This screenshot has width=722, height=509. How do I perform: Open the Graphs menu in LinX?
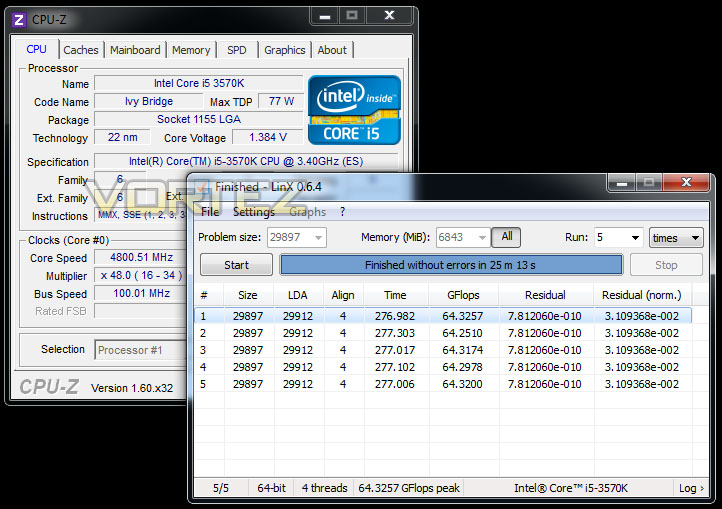(308, 212)
